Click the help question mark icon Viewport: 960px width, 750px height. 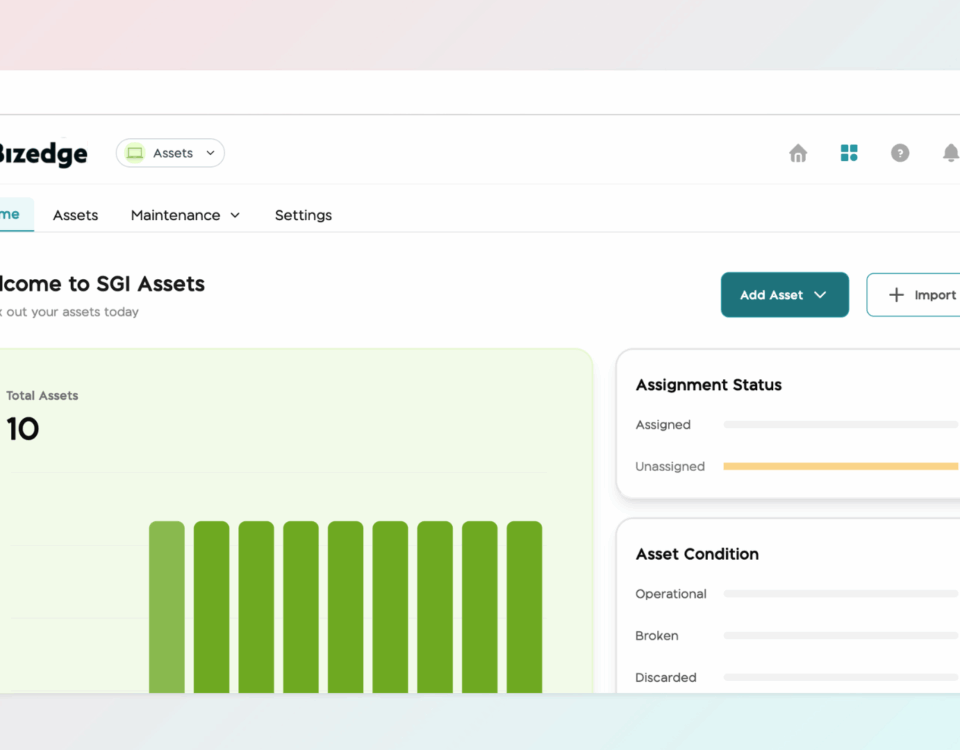point(900,153)
